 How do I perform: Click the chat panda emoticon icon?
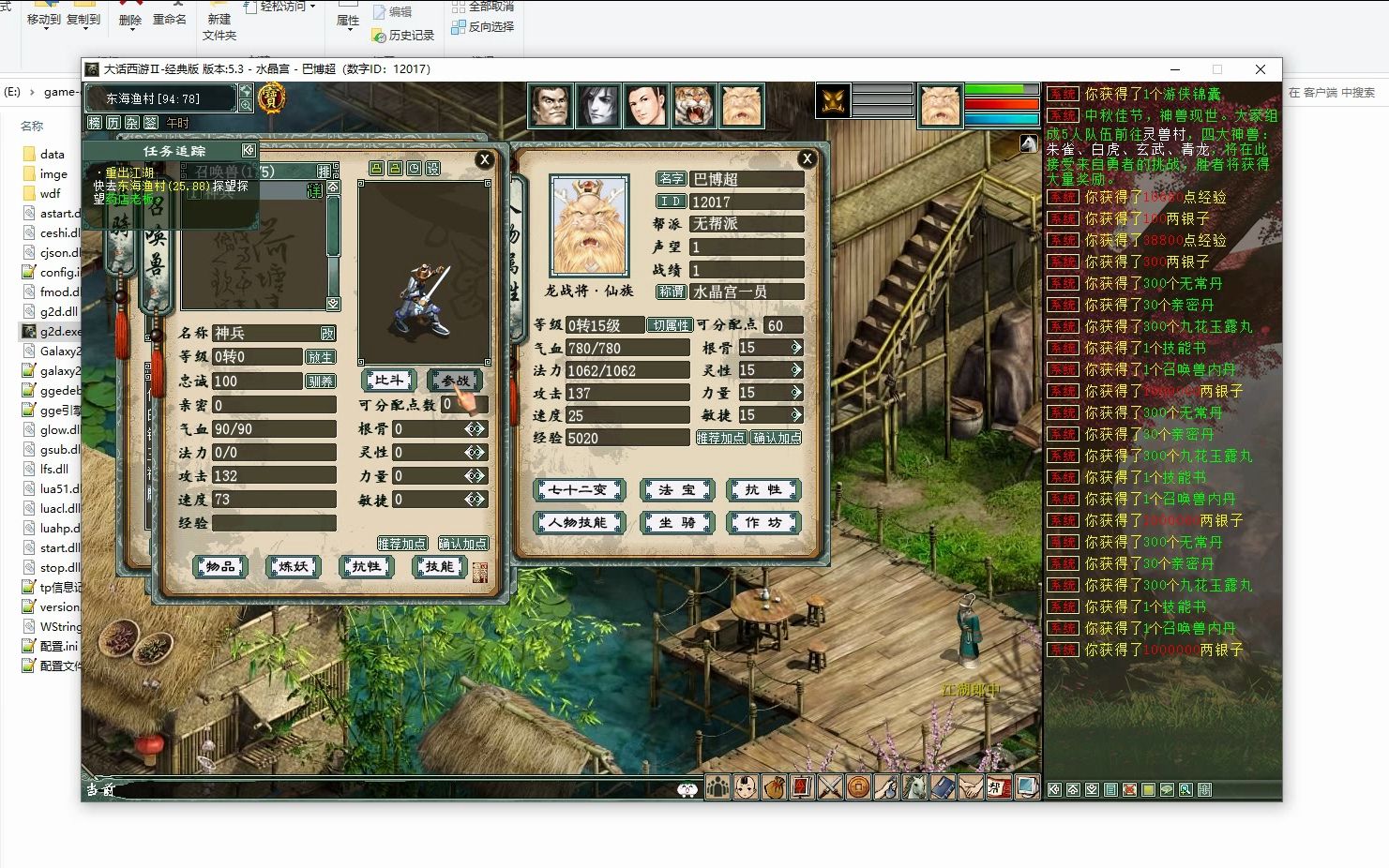click(x=688, y=790)
